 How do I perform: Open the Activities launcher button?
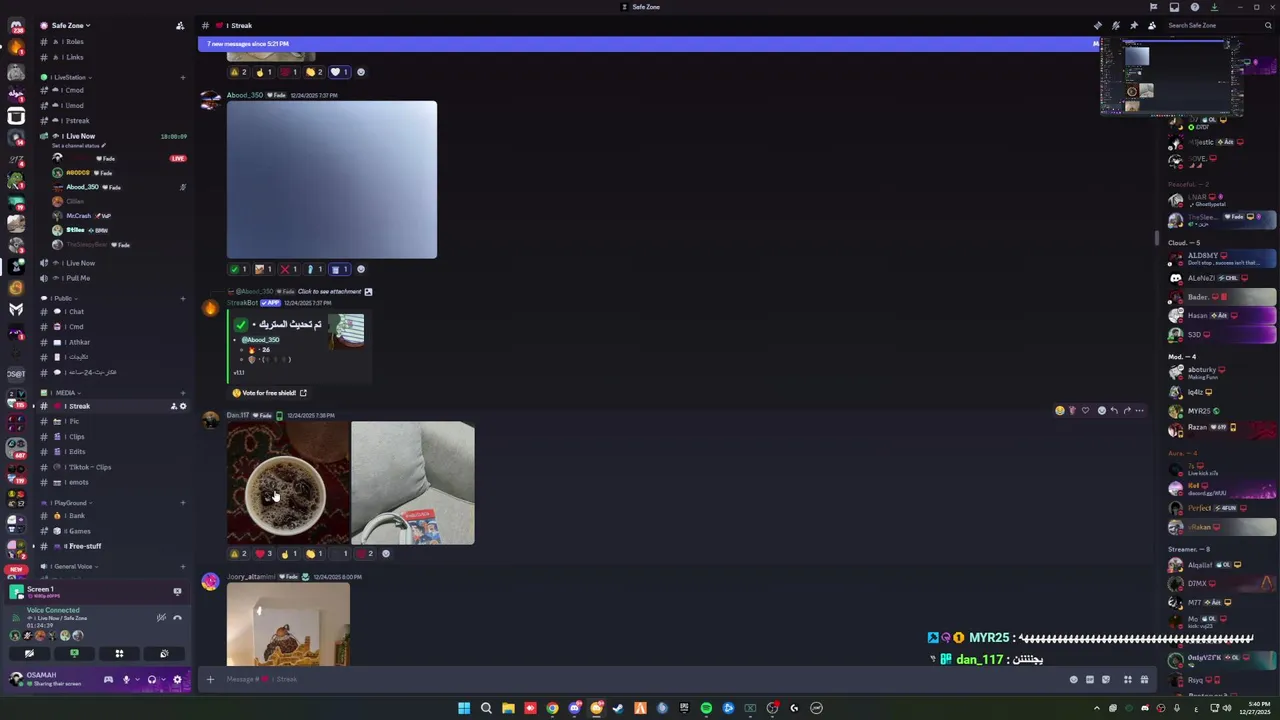(119, 653)
